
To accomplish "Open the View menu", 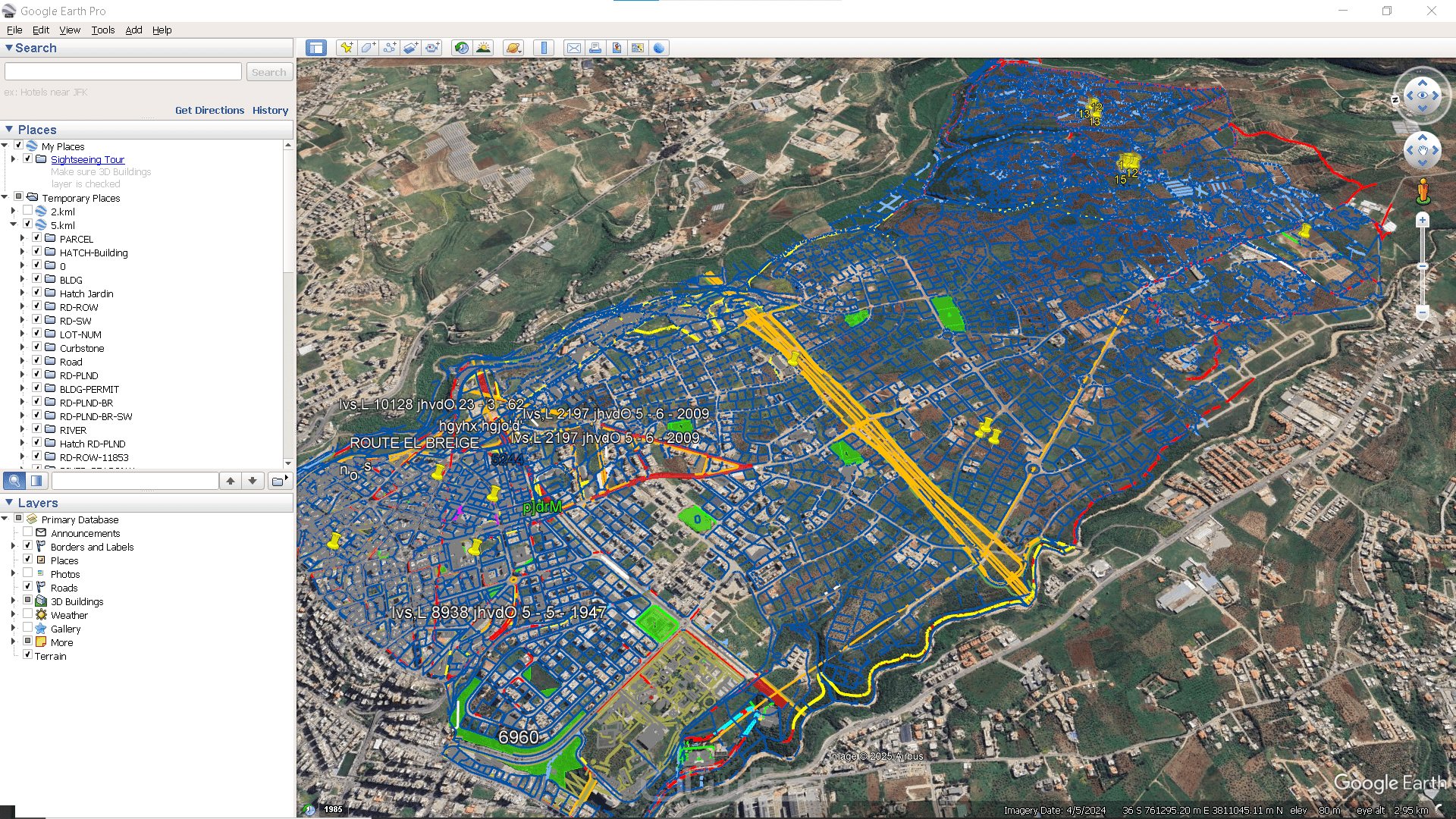I will click(x=69, y=30).
